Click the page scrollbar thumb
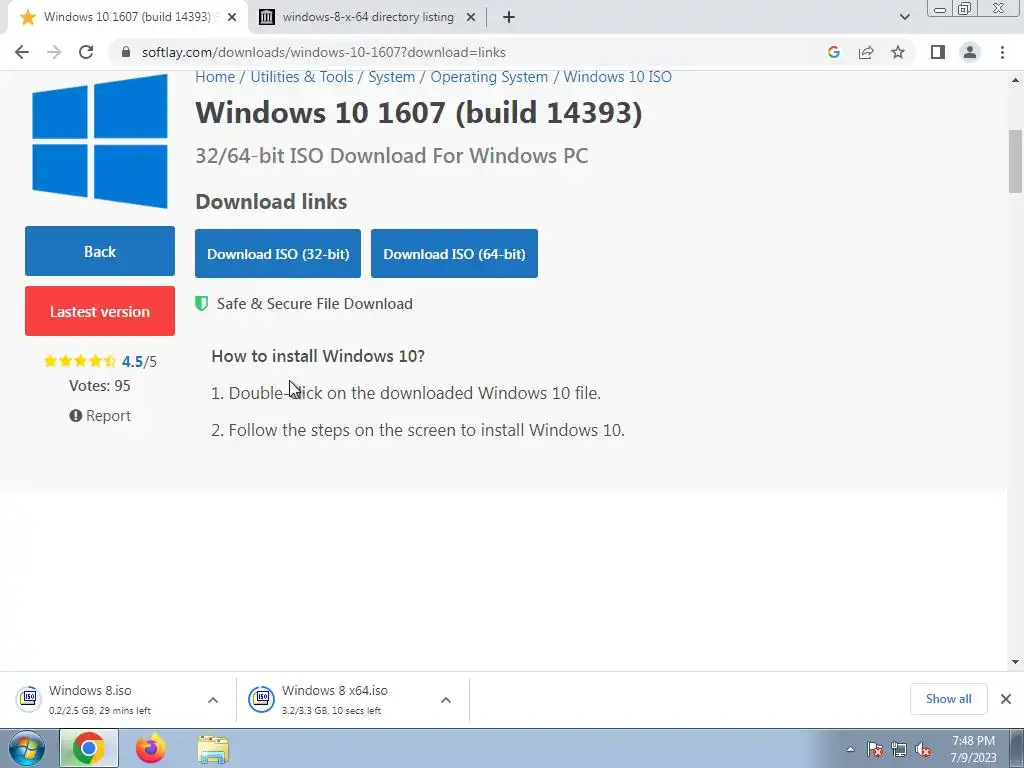Screen dimensions: 1024x768 [x=1015, y=161]
